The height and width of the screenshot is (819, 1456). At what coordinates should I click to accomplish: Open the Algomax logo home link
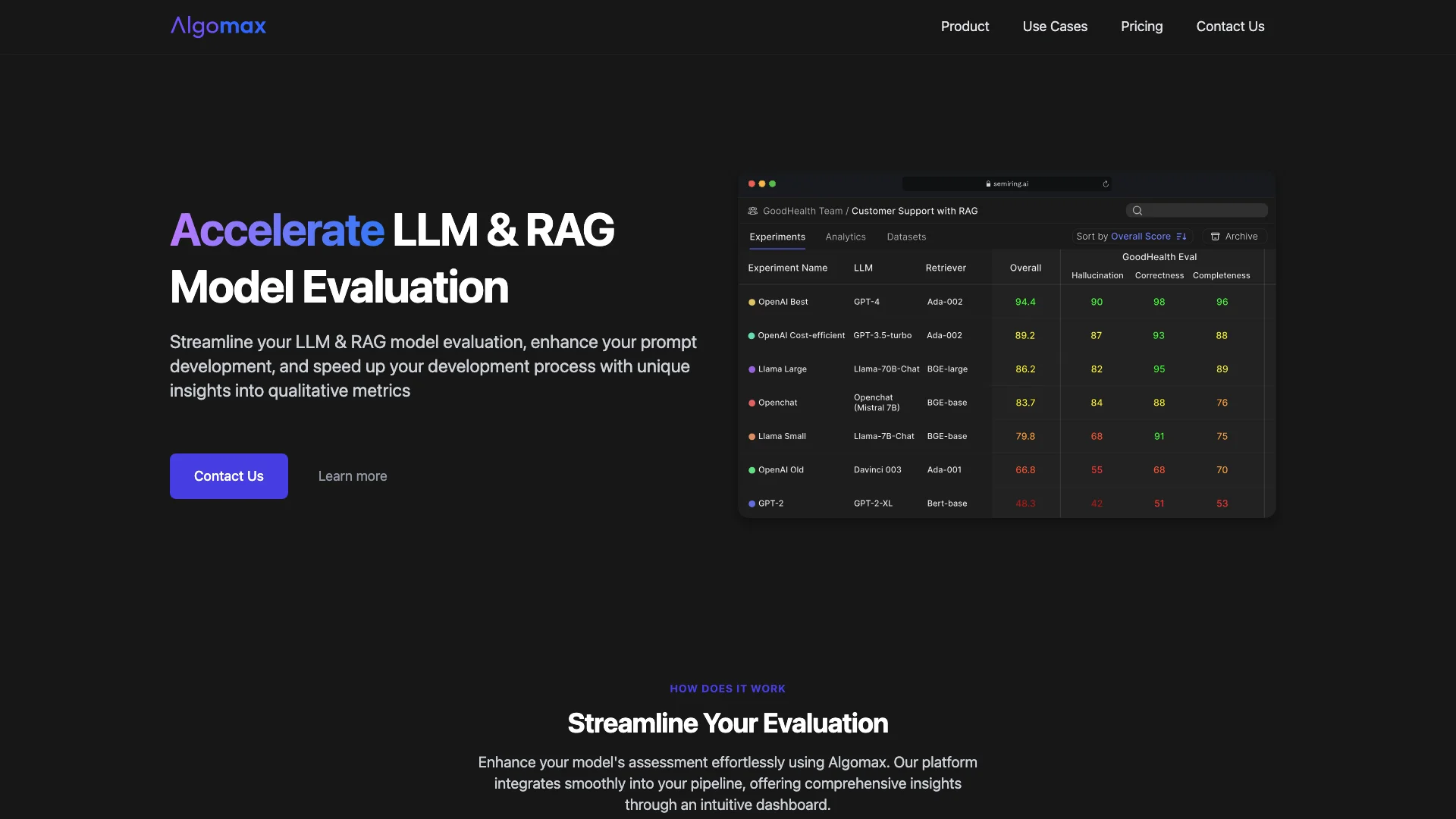(218, 27)
